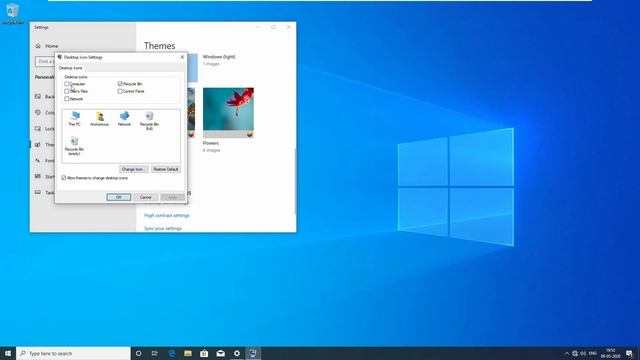
Task: Launch Microsoft Edge from taskbar
Action: pos(171,353)
